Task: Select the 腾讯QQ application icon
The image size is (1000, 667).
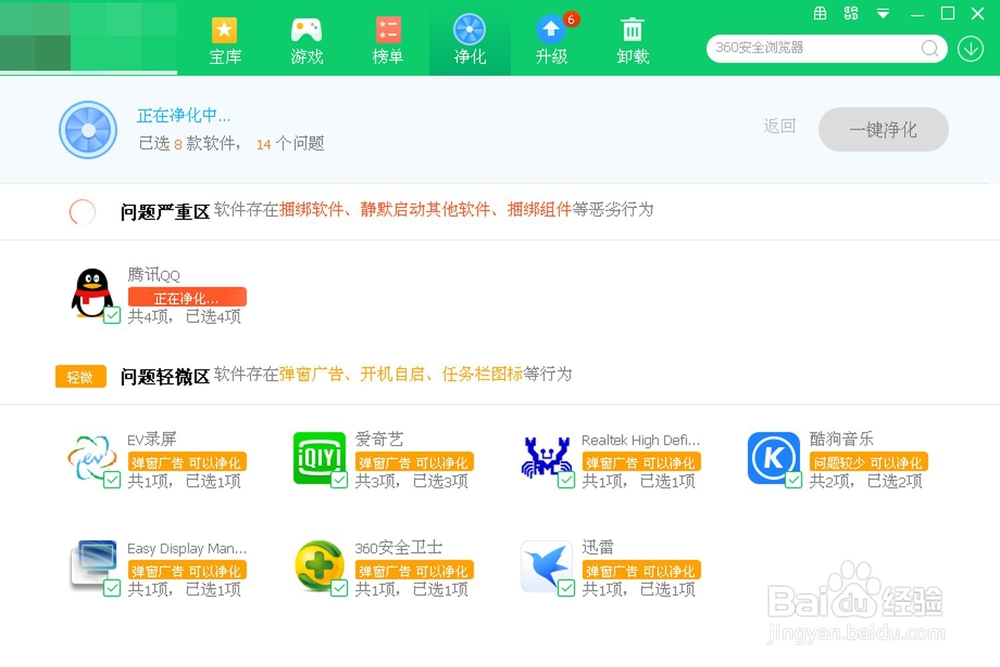Action: point(91,293)
